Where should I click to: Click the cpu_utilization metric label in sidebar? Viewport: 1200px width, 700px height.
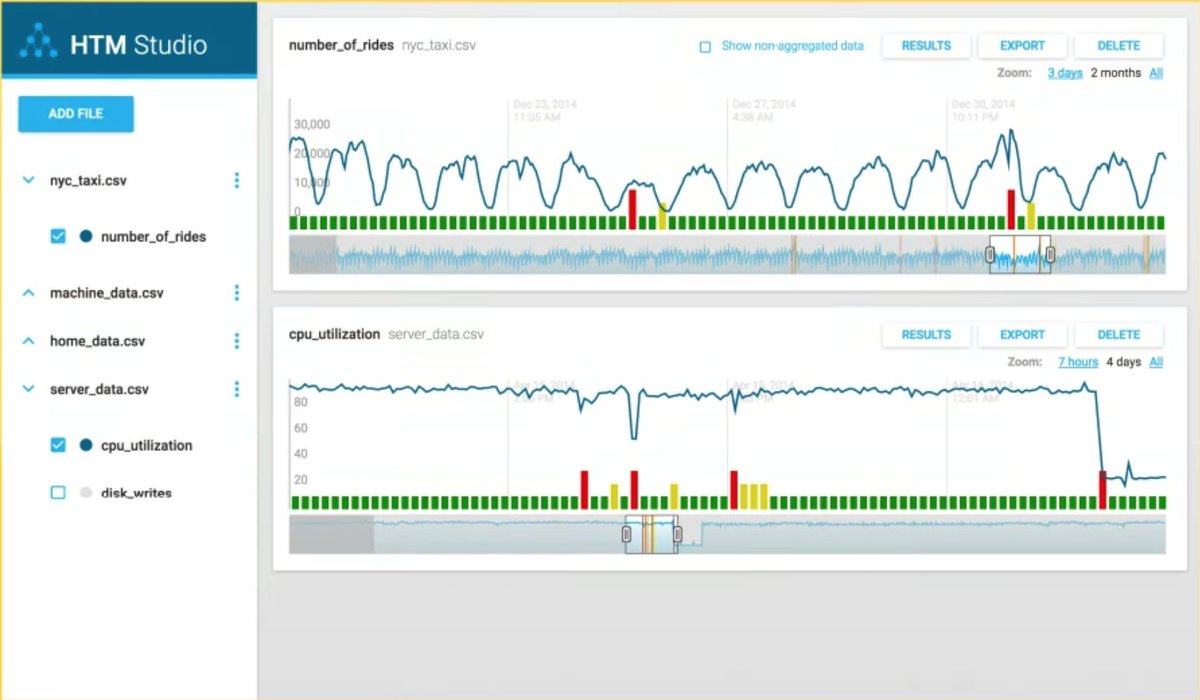coord(146,445)
